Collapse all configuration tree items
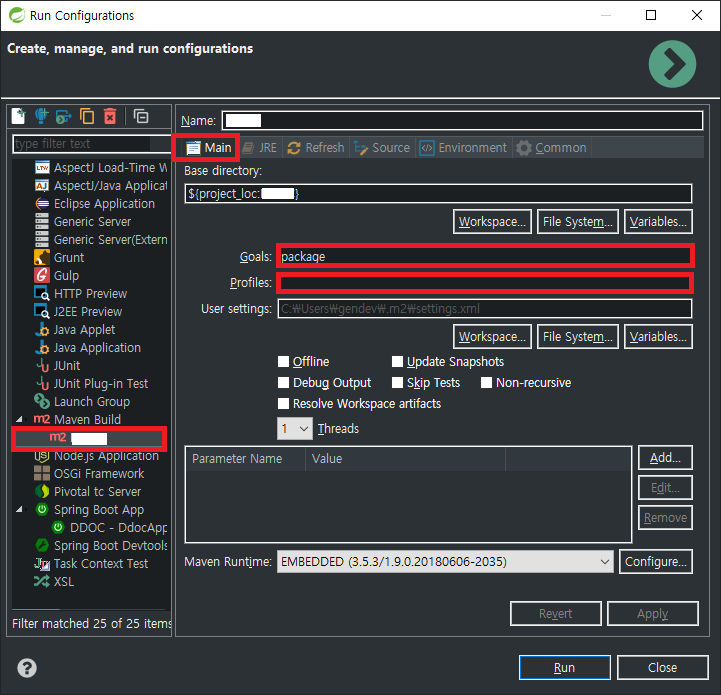721x695 pixels. click(x=141, y=116)
